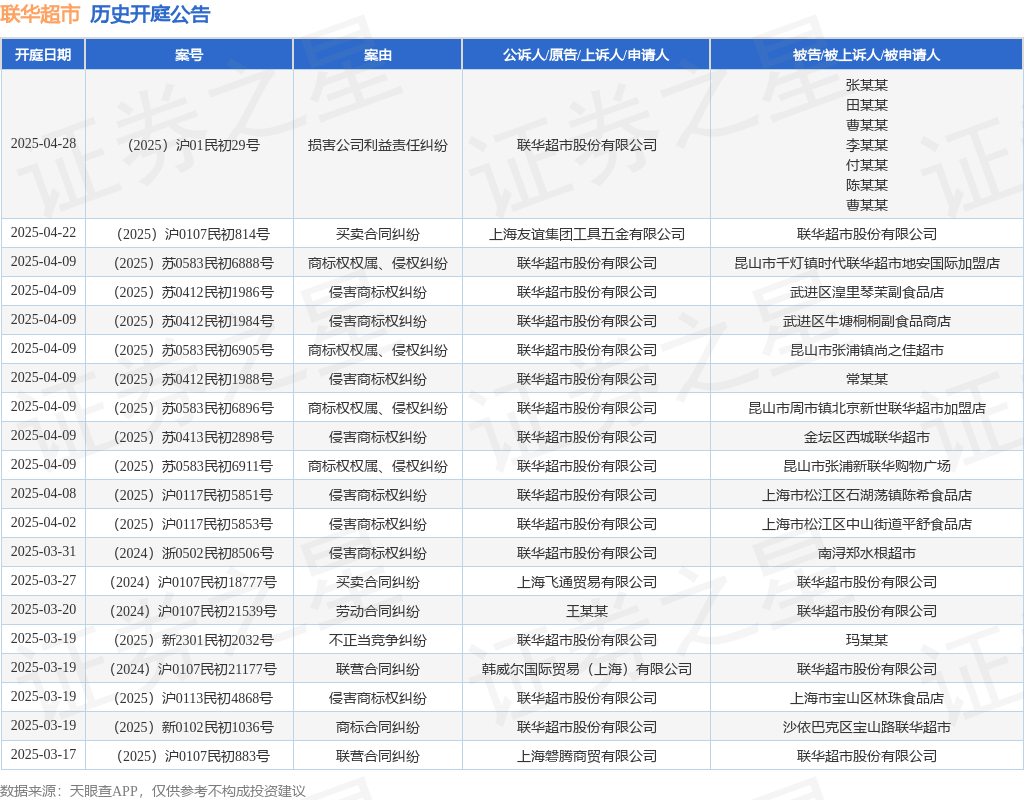This screenshot has height=800, width=1024.
Task: Select the 开庭日期 column header
Action: click(43, 55)
